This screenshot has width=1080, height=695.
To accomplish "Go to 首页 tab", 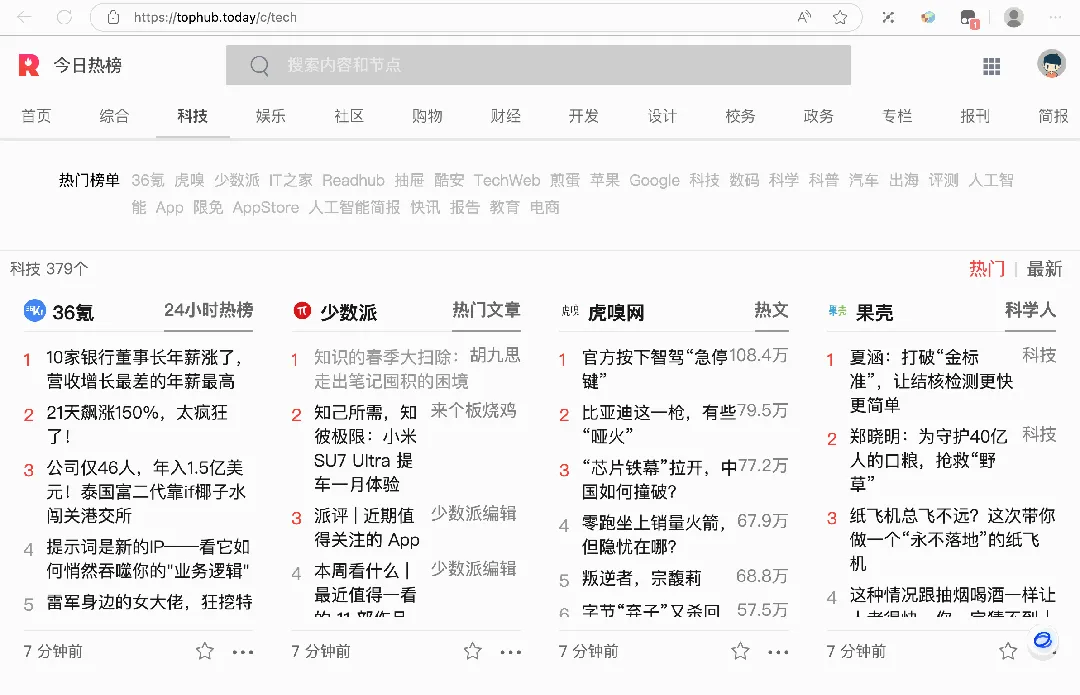I will pos(37,116).
